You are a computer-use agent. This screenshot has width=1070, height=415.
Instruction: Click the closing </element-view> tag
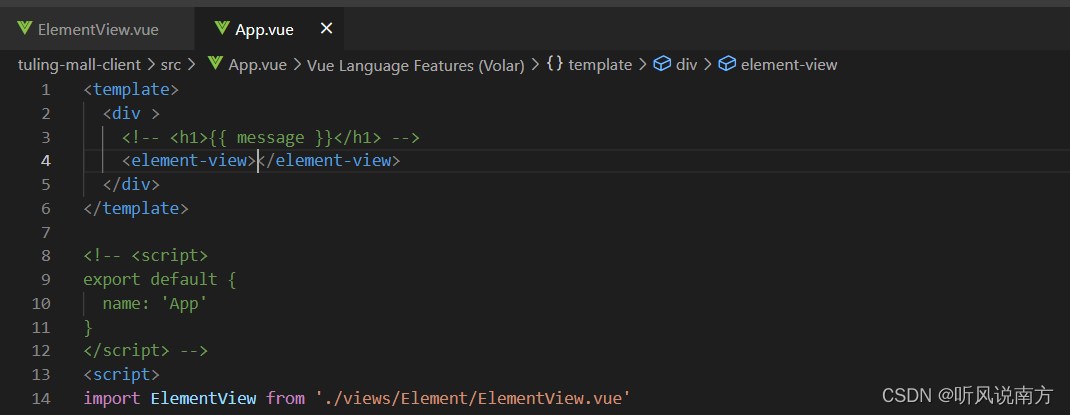coord(330,161)
